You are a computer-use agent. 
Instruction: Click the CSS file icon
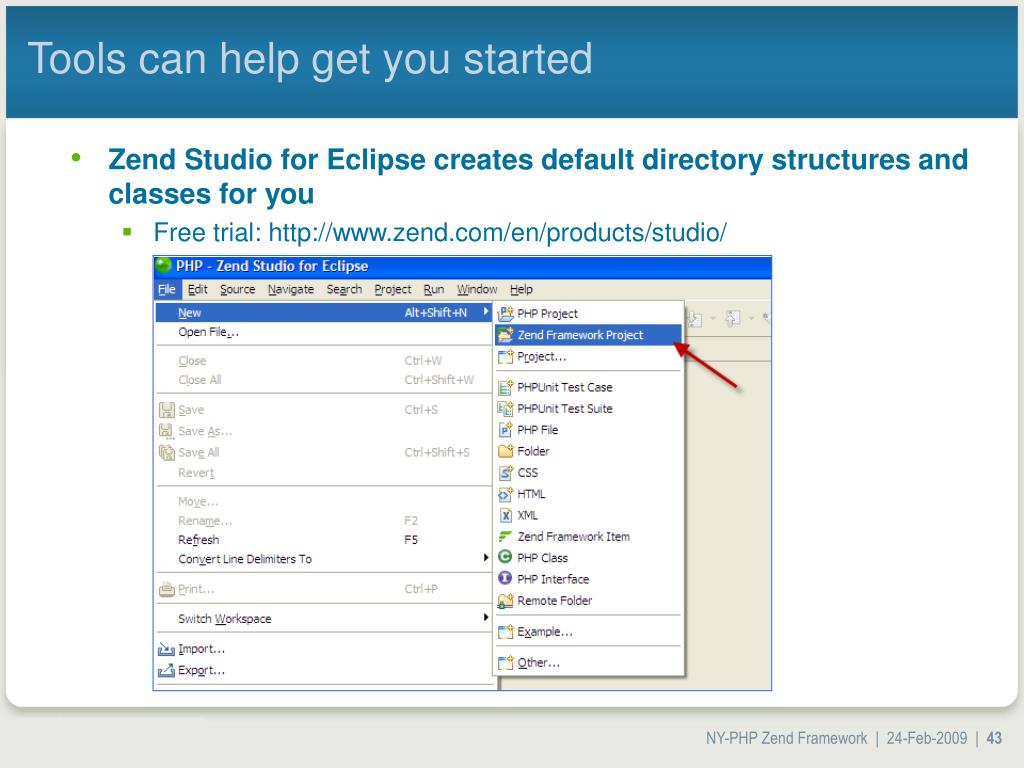tap(505, 473)
